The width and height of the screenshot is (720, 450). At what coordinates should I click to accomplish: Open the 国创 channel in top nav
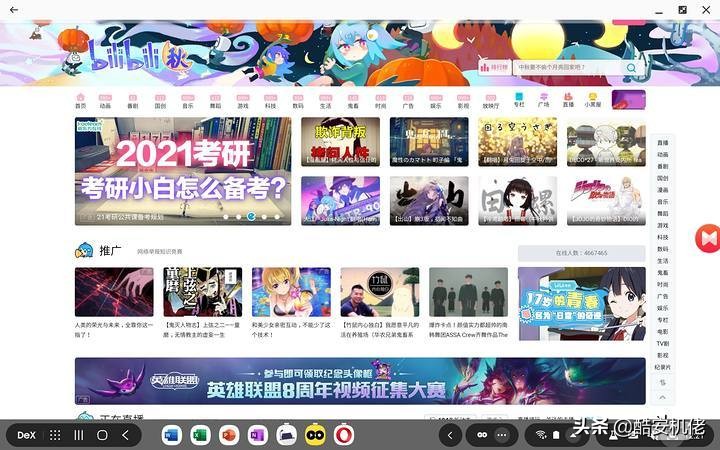[160, 101]
